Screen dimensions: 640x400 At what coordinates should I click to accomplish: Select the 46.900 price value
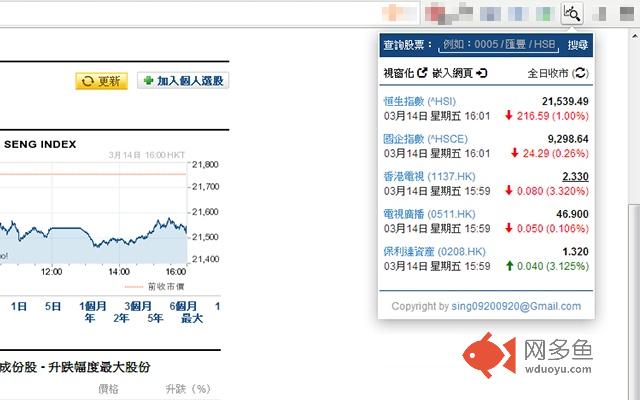[572, 214]
